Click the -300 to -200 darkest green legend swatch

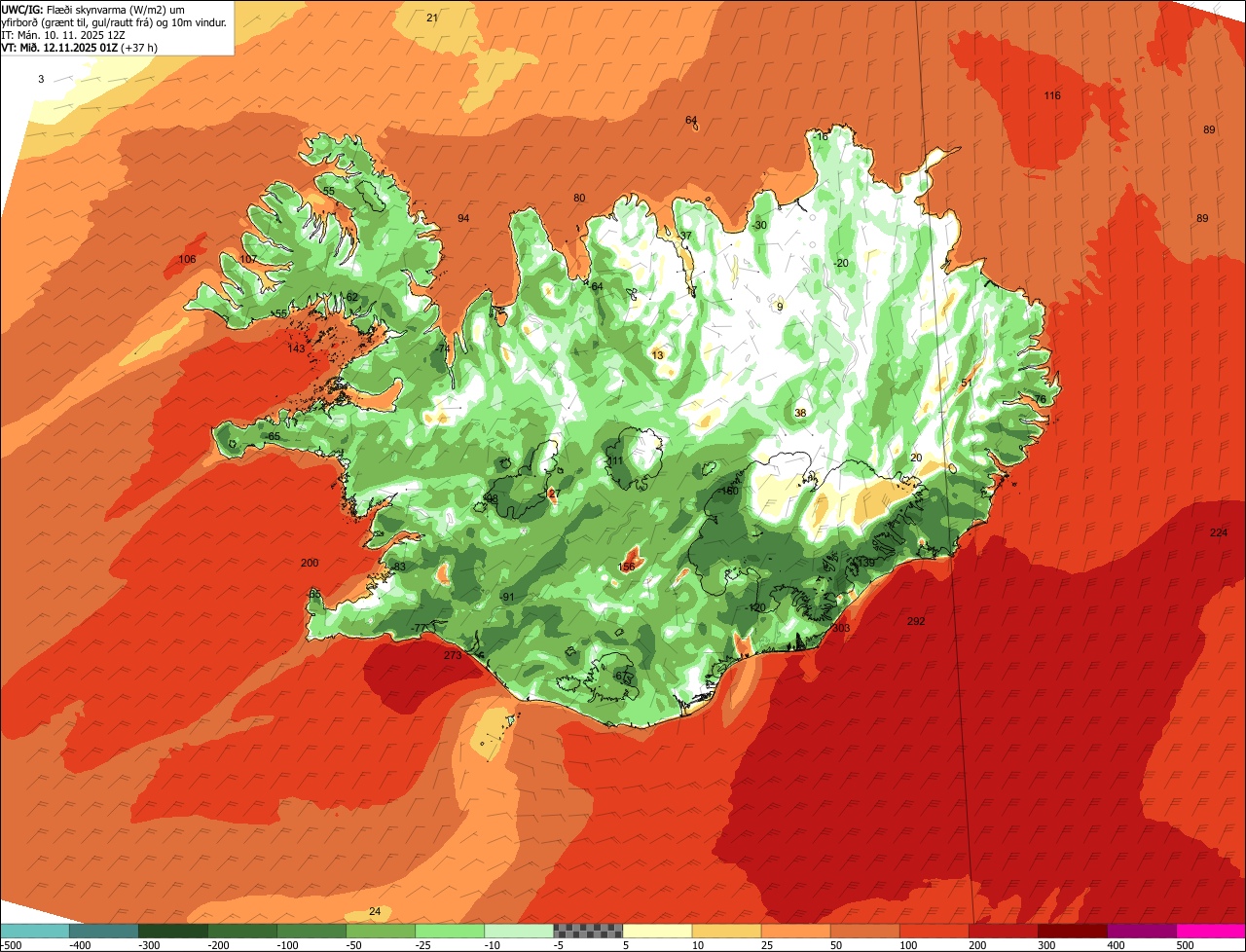pos(173,932)
